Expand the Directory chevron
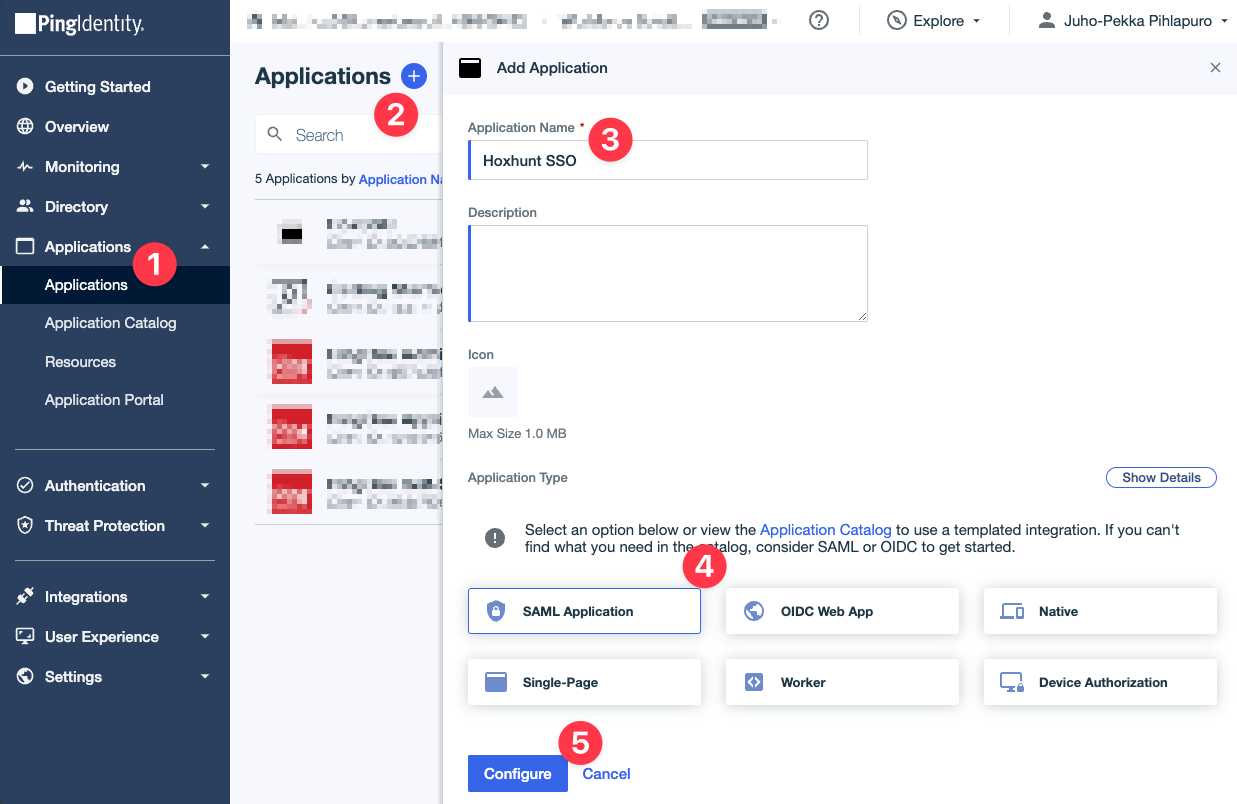The image size is (1237, 804). coord(205,207)
